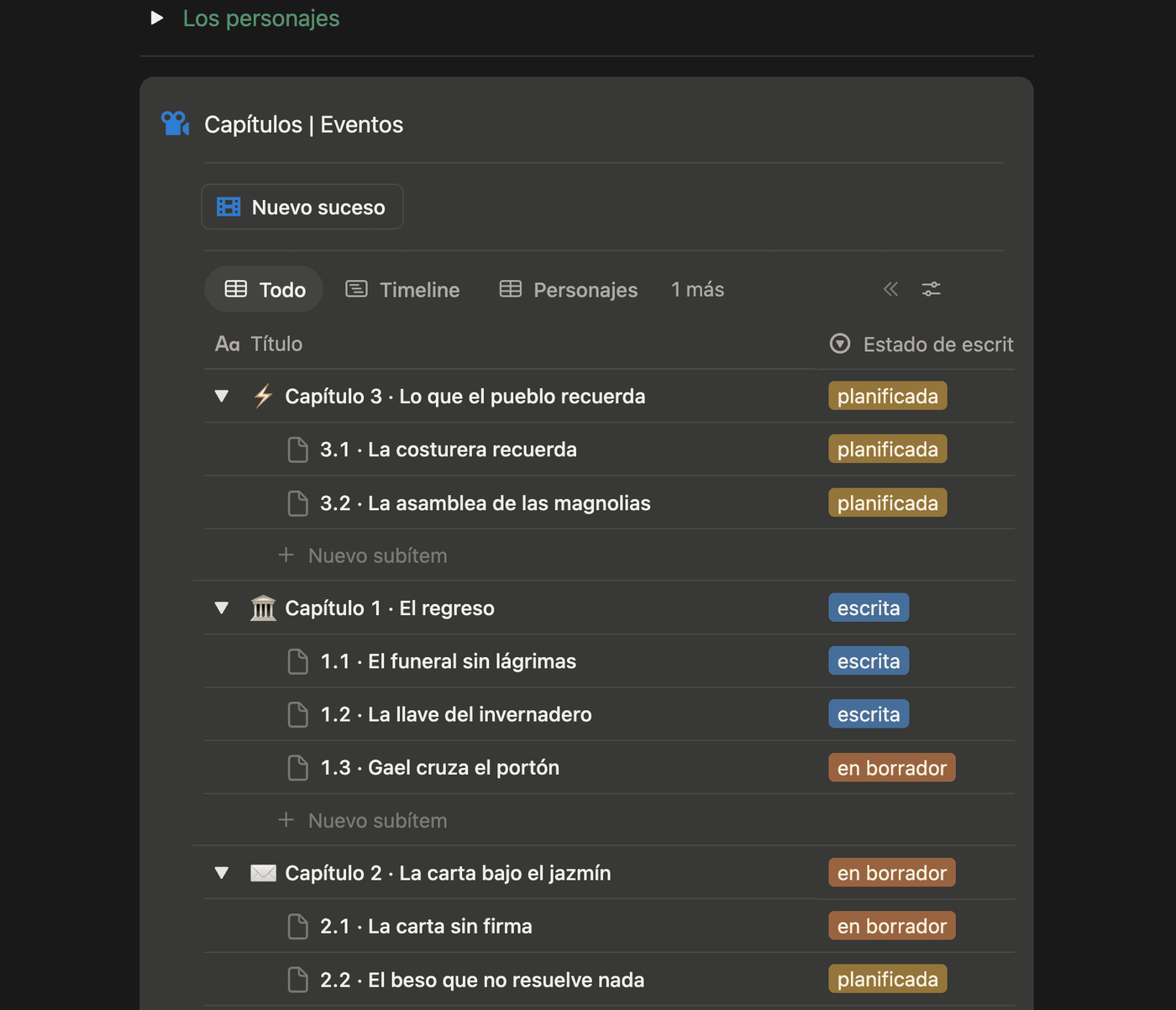Click the movie camera icon beside Capítulos | Eventos
The image size is (1176, 1010).
176,124
